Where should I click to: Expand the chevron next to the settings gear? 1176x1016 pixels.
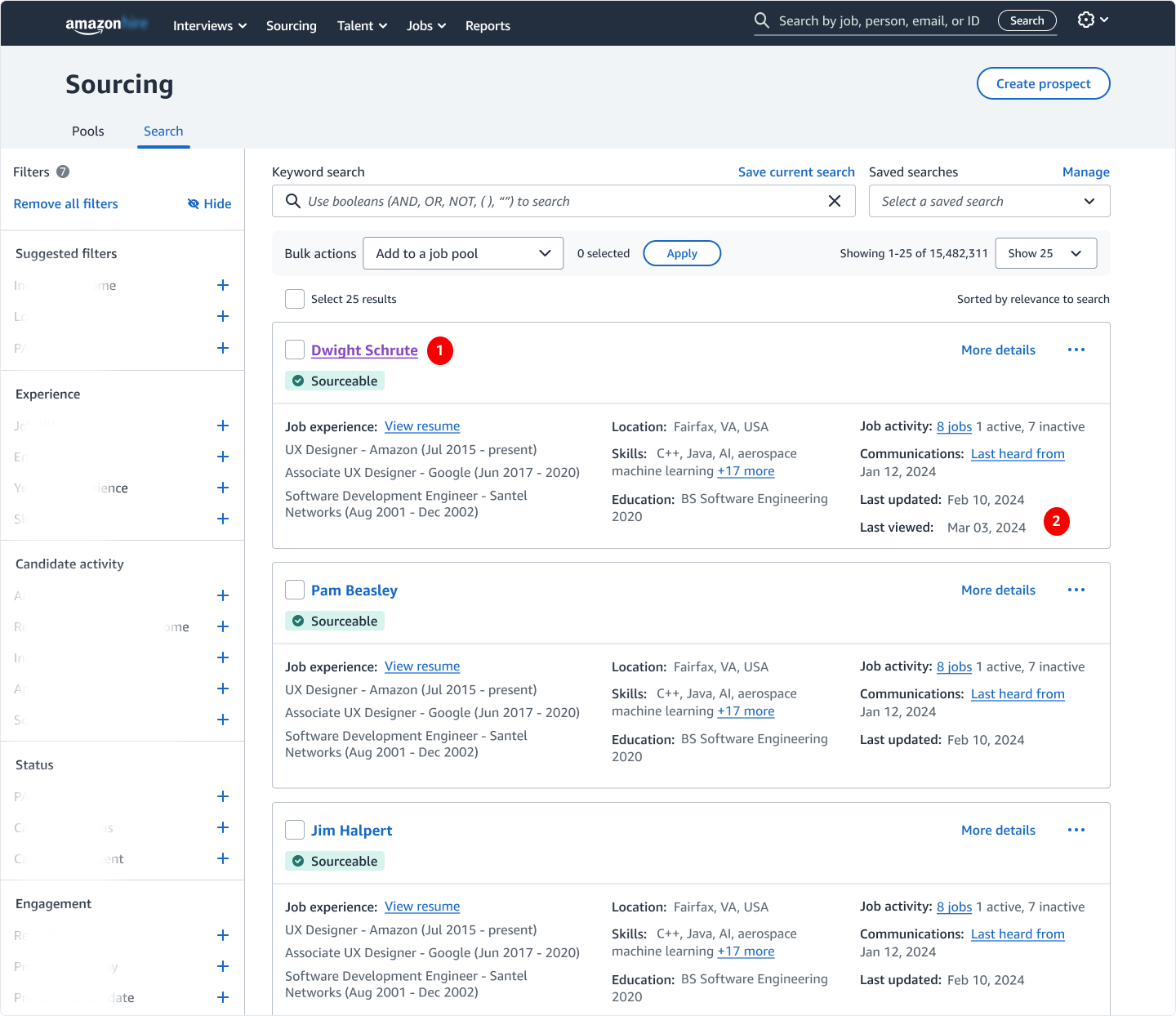click(x=1104, y=20)
